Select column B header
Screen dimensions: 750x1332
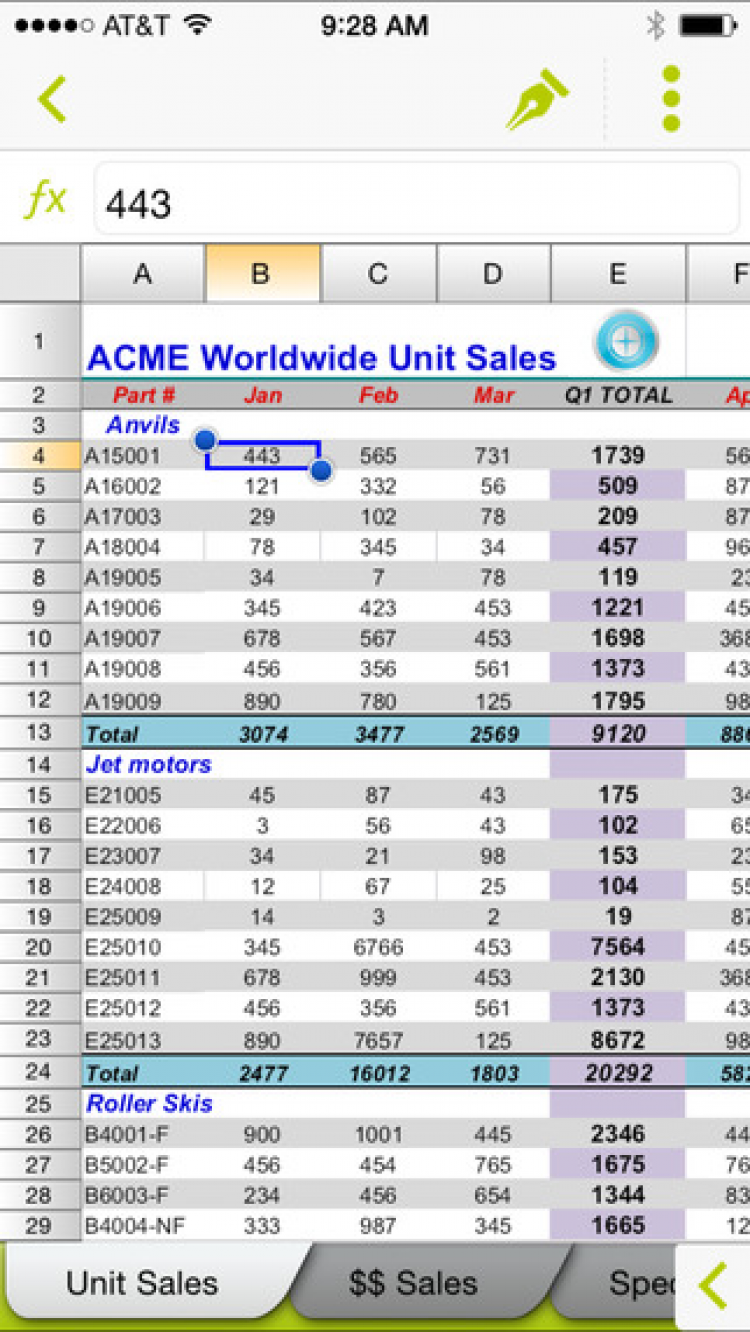coord(262,274)
